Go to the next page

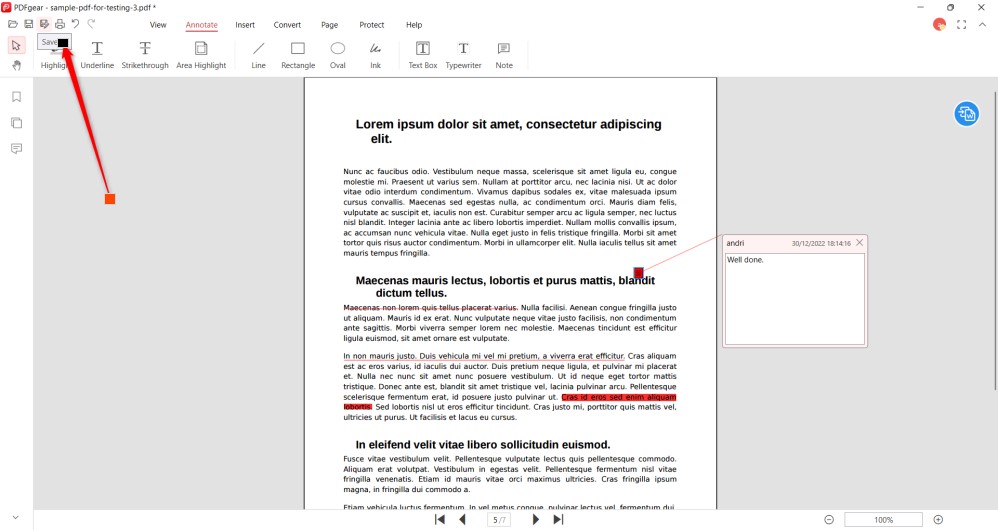click(535, 519)
